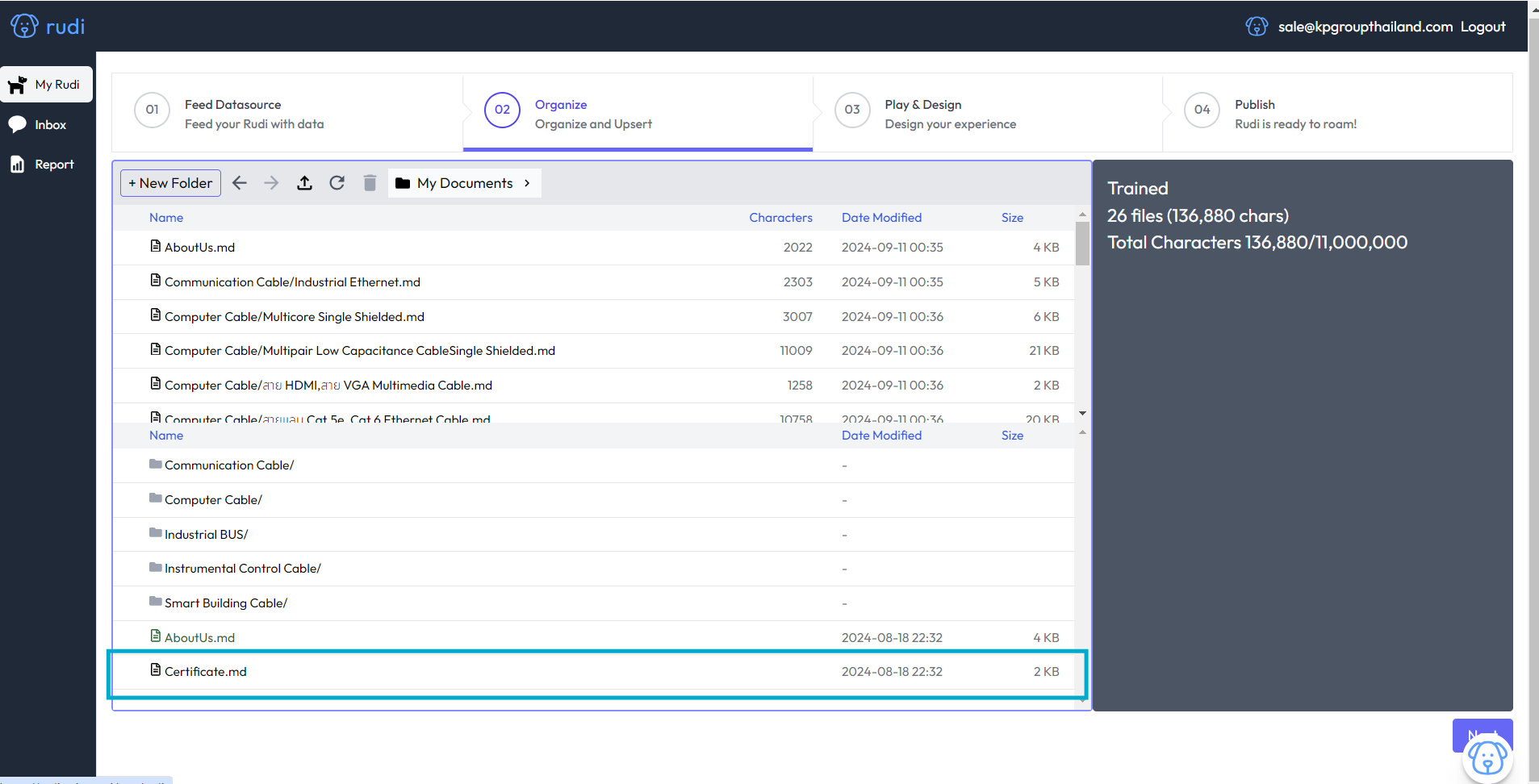Select Multicore Single Shielded.md file row

pyautogui.click(x=593, y=317)
